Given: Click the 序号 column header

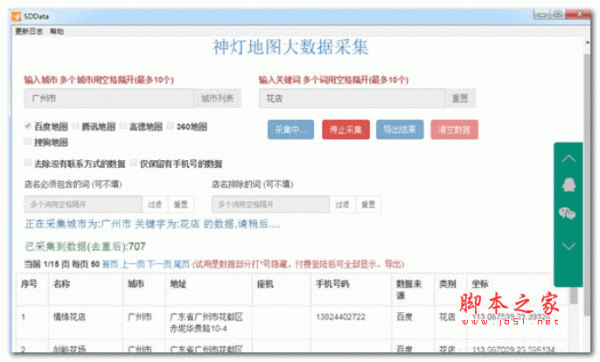Looking at the screenshot, I should point(29,284).
